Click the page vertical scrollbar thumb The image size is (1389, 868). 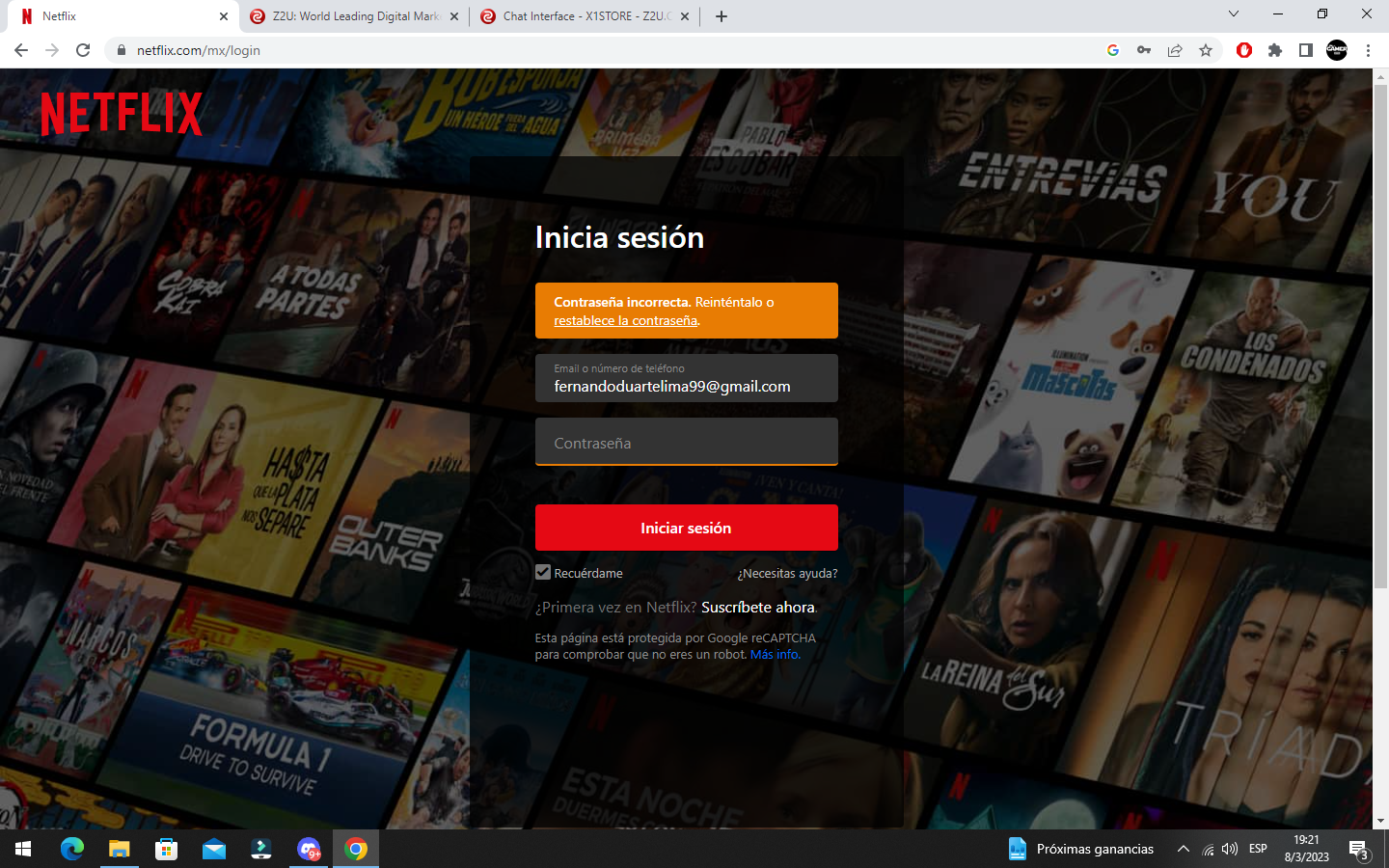pyautogui.click(x=1380, y=336)
